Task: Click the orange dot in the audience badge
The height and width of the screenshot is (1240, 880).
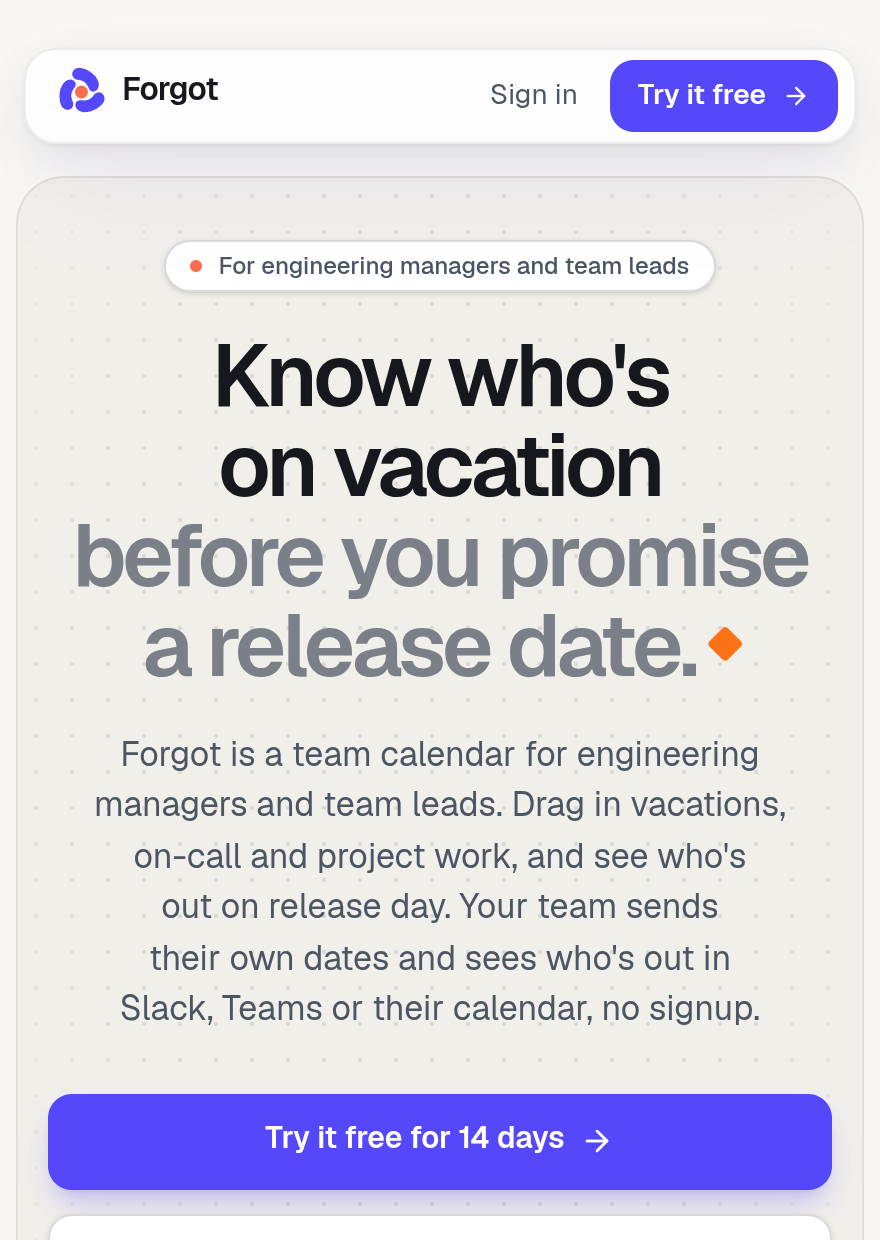Action: pos(196,266)
